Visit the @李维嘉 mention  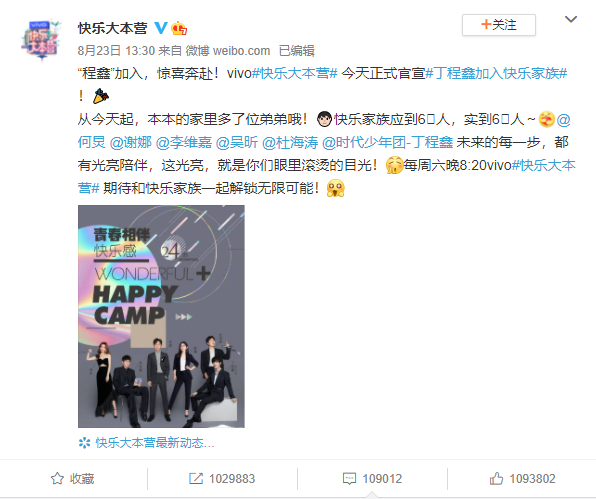point(184,143)
